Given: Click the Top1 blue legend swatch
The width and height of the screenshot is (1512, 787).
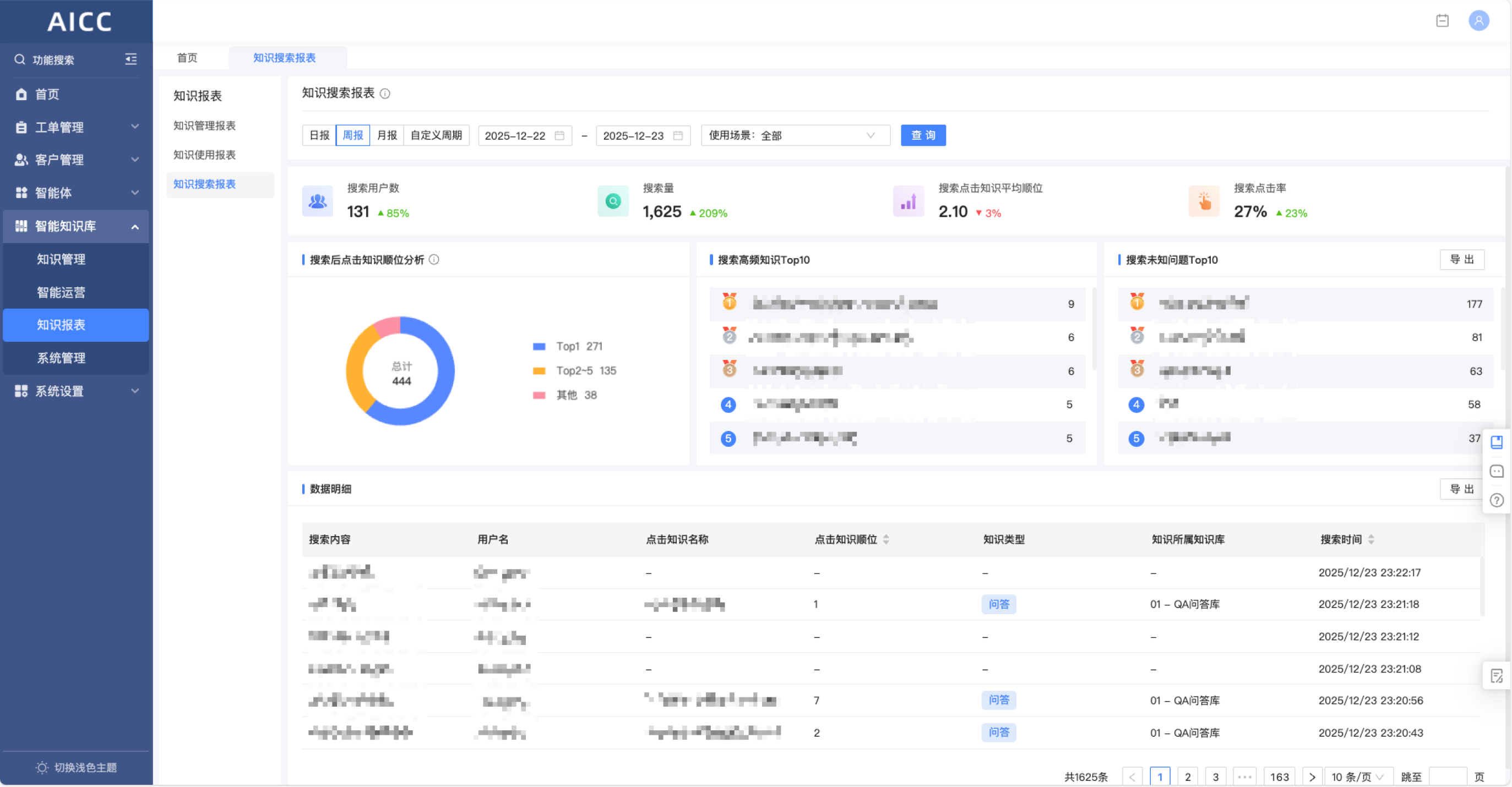Looking at the screenshot, I should (539, 347).
